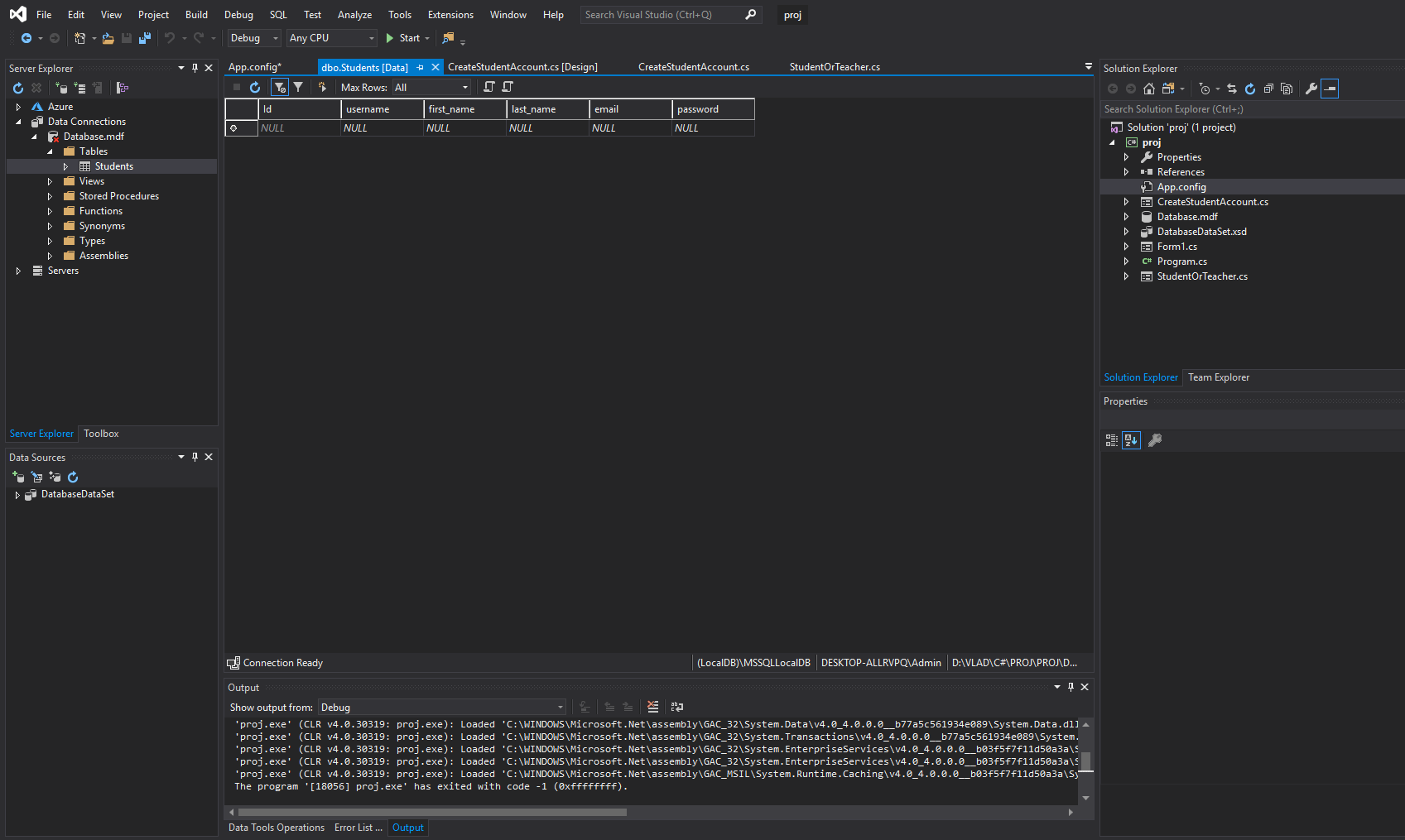1405x840 pixels.
Task: Toggle auto-hide pin on Output panel
Action: coord(1071,687)
